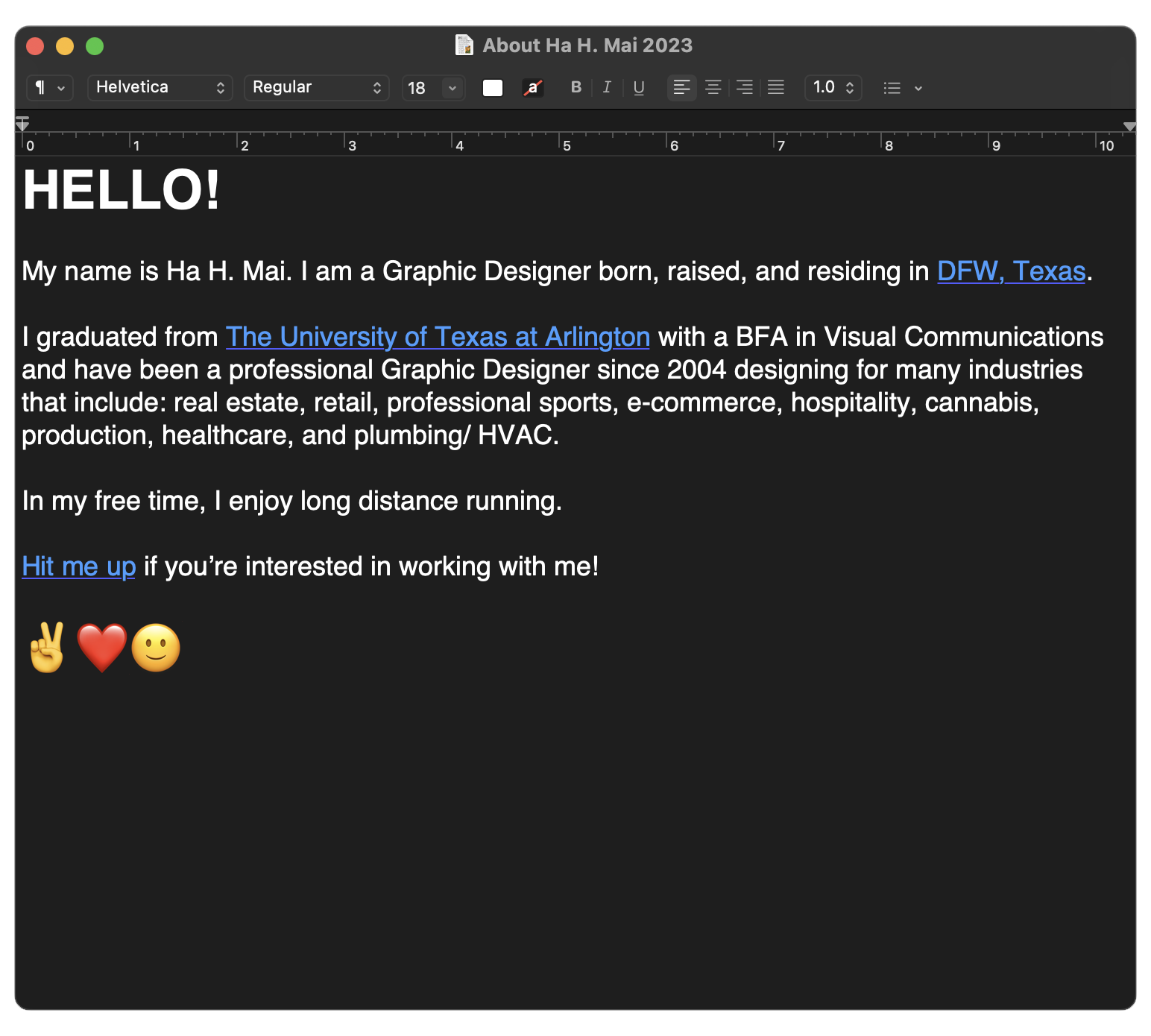Screen dimensions: 1151x1036
Task: Open the paragraph styles dropdown
Action: [x=50, y=88]
